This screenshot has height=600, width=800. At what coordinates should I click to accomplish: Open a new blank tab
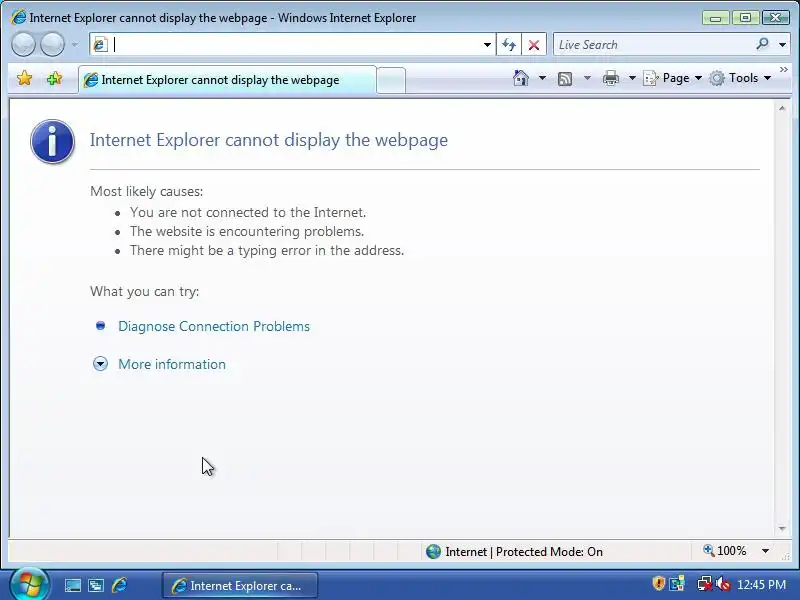click(391, 80)
